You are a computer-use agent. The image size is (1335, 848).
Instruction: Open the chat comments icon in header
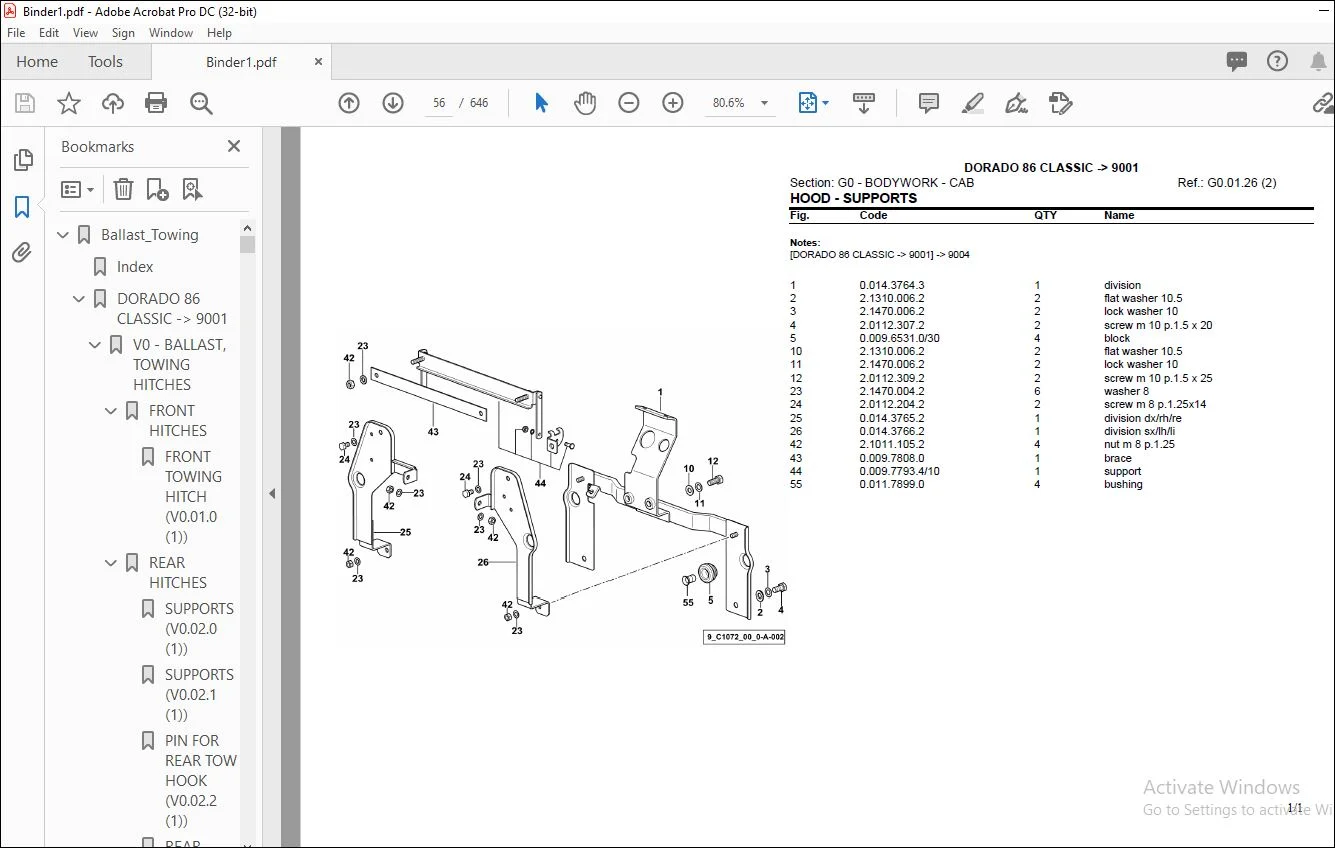point(1237,62)
